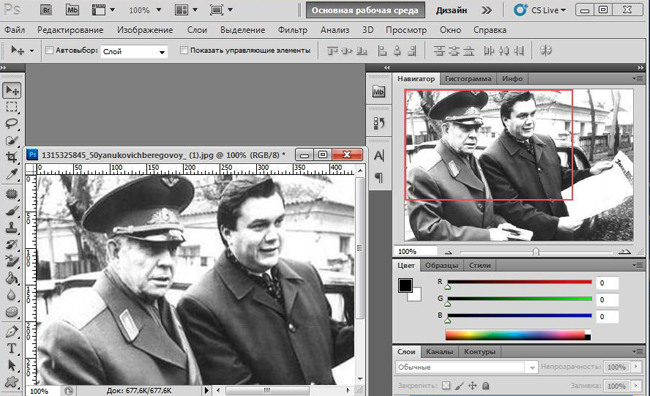Open the Обычные blend mode dropdown
Viewport: 650px width, 396px height.
[466, 367]
